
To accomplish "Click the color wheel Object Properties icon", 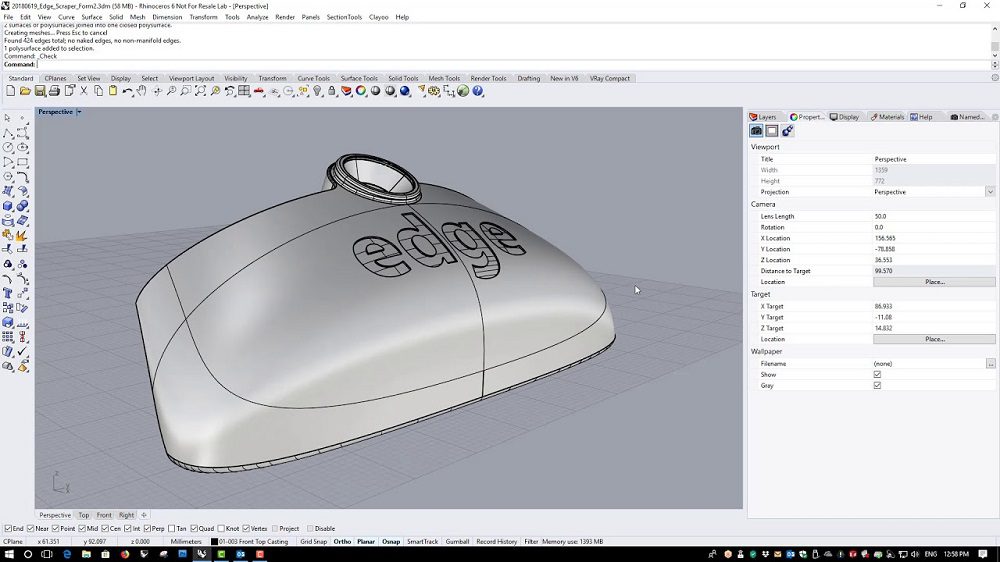I will 361,91.
